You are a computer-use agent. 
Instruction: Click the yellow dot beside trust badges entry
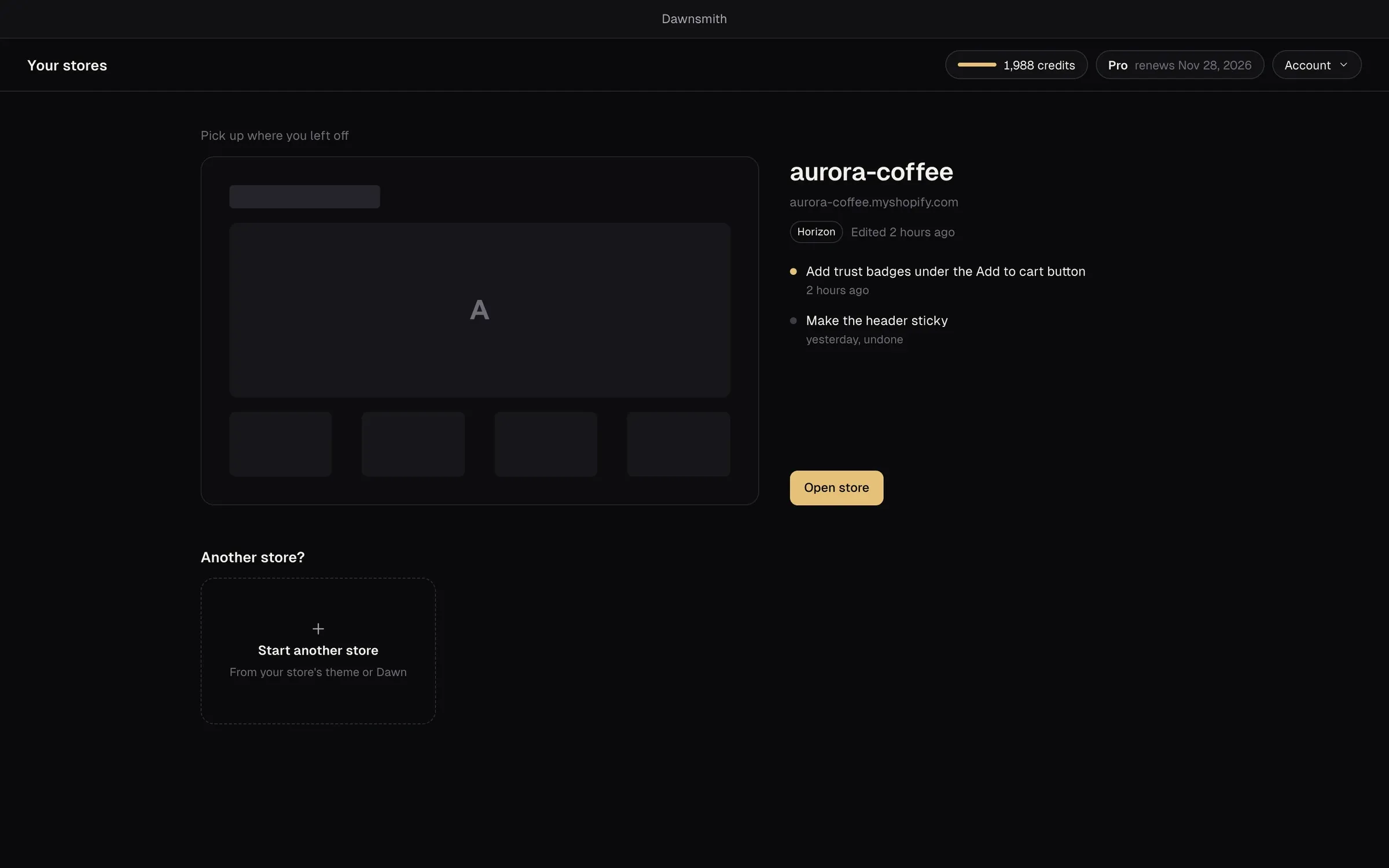click(x=793, y=271)
